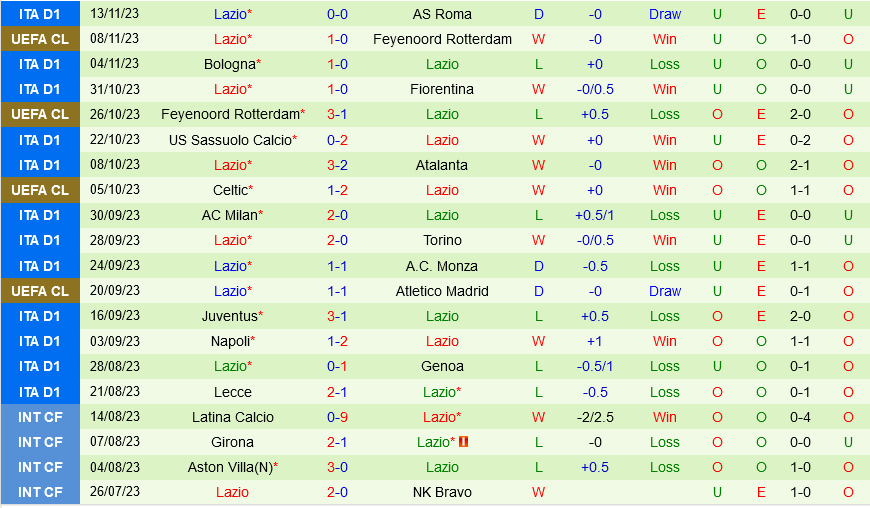Screen dimensions: 870x508
Task: Click the Atletico Madrid team name
Action: (442, 291)
